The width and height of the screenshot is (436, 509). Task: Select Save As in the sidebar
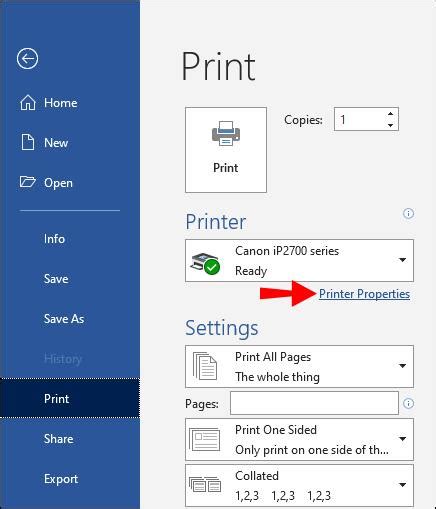tap(64, 319)
